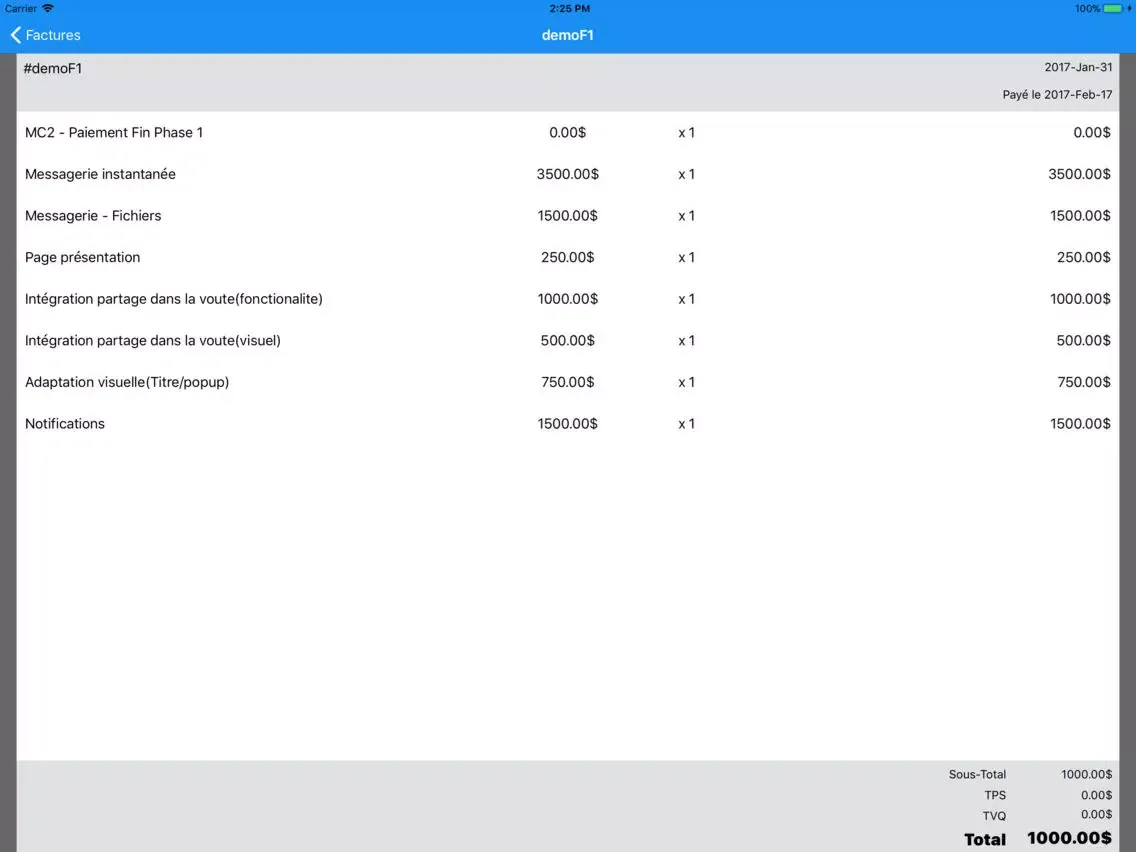Tap the 2:25 PM status bar clock

(569, 9)
